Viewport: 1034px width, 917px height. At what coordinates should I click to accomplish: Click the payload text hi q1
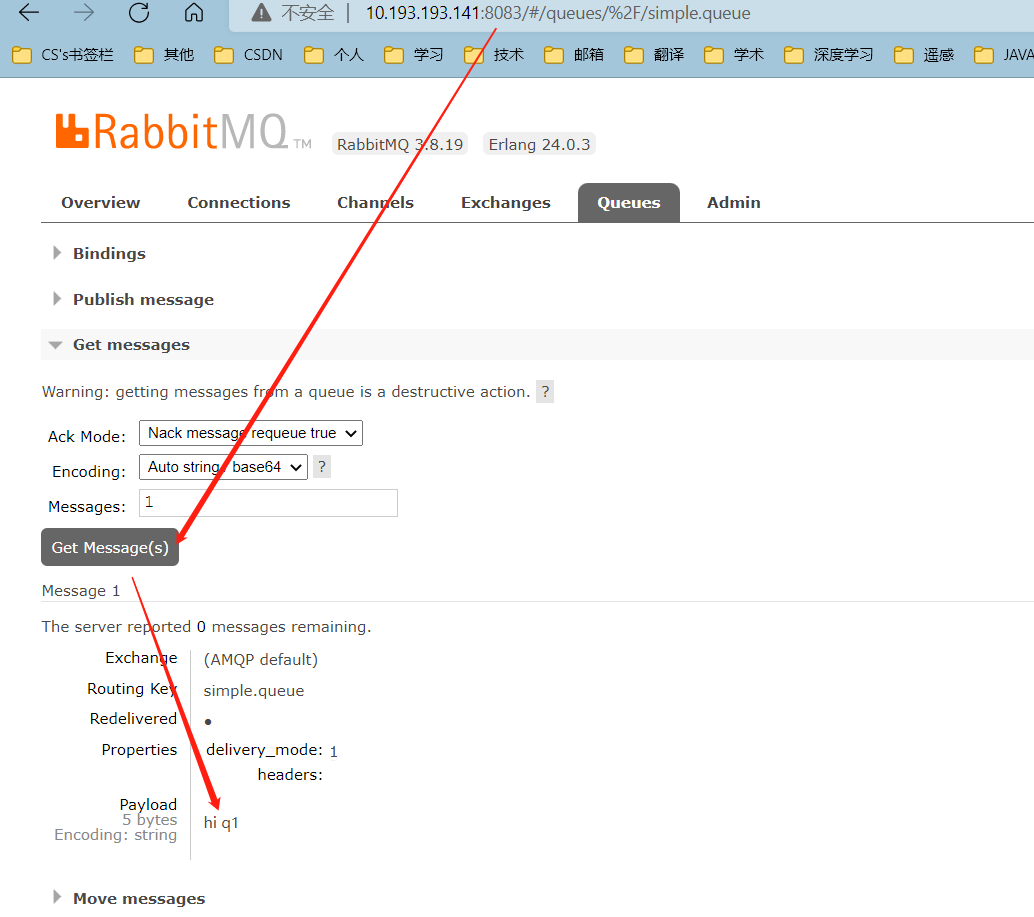[221, 823]
